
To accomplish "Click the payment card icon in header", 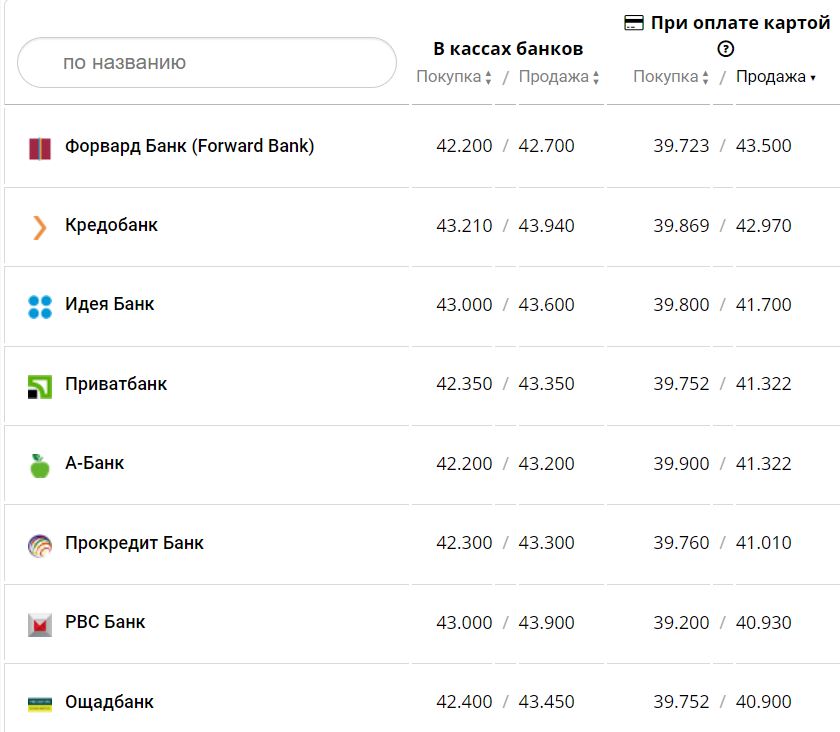I will 633,23.
